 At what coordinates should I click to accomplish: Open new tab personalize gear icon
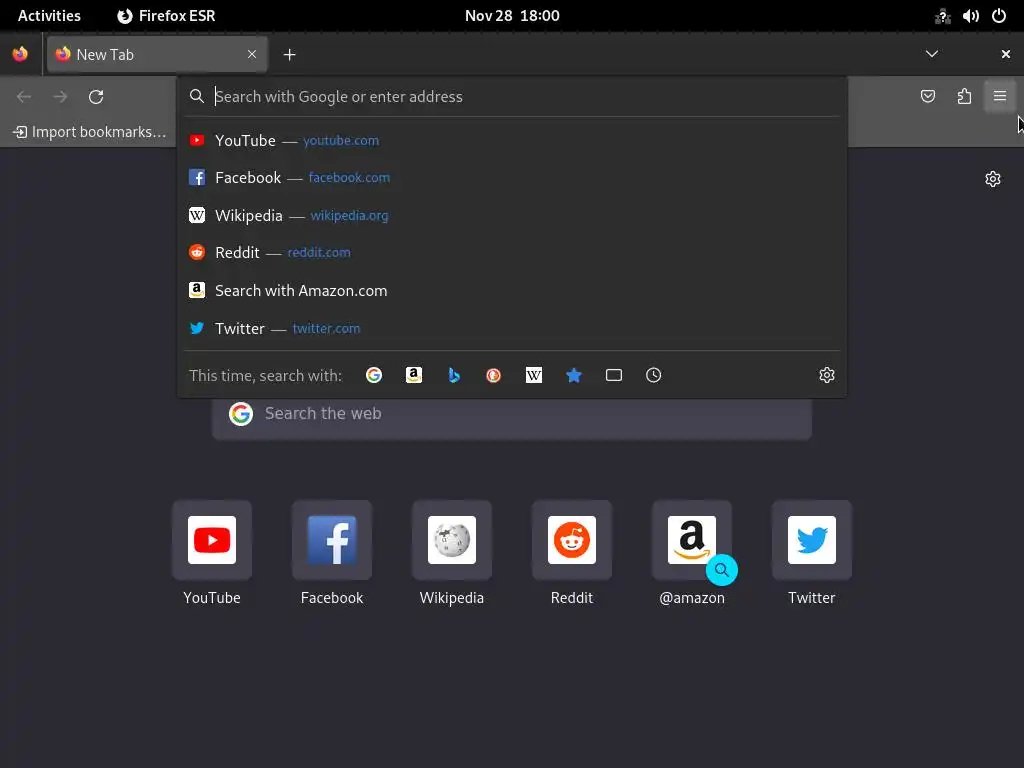(x=993, y=179)
